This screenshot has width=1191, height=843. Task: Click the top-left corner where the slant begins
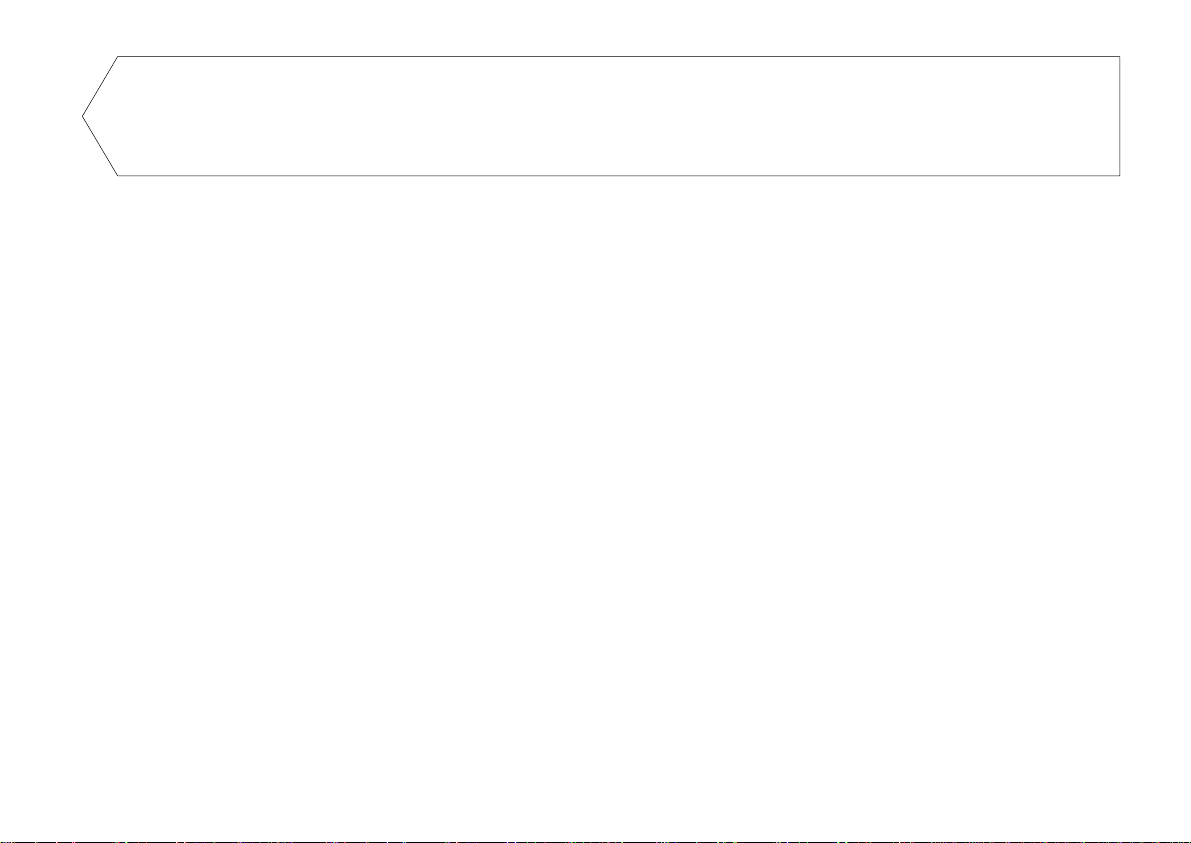click(118, 56)
